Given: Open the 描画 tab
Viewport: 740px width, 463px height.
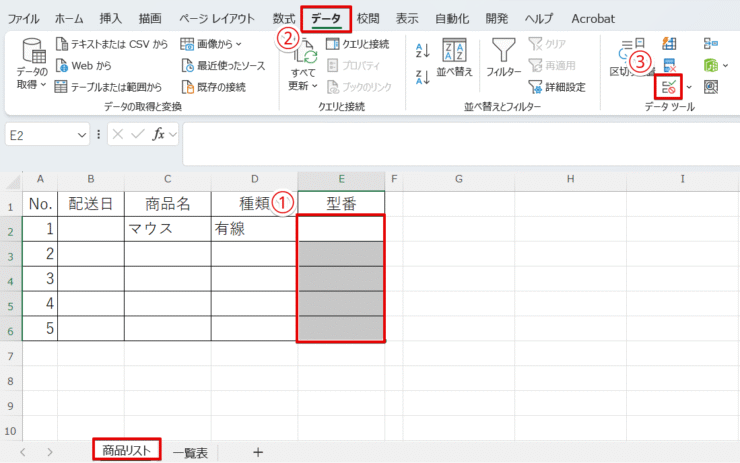Looking at the screenshot, I should 150,19.
